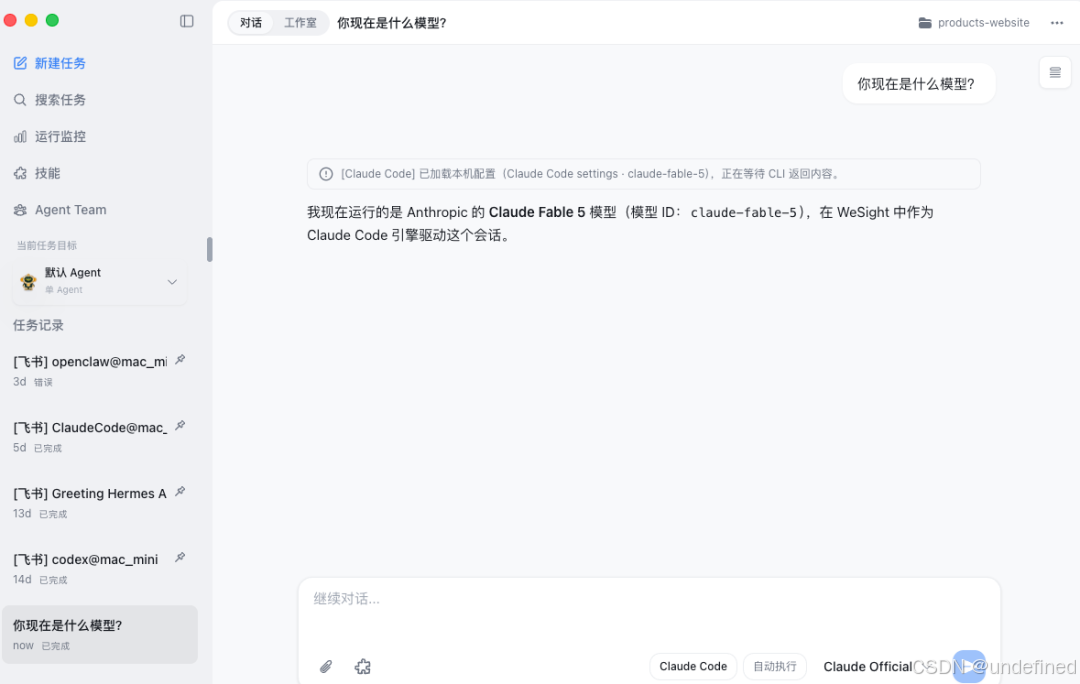Screen dimensions: 1080x684
Task: Pin icon for openclaw@mac_mi task
Action: 180,360
